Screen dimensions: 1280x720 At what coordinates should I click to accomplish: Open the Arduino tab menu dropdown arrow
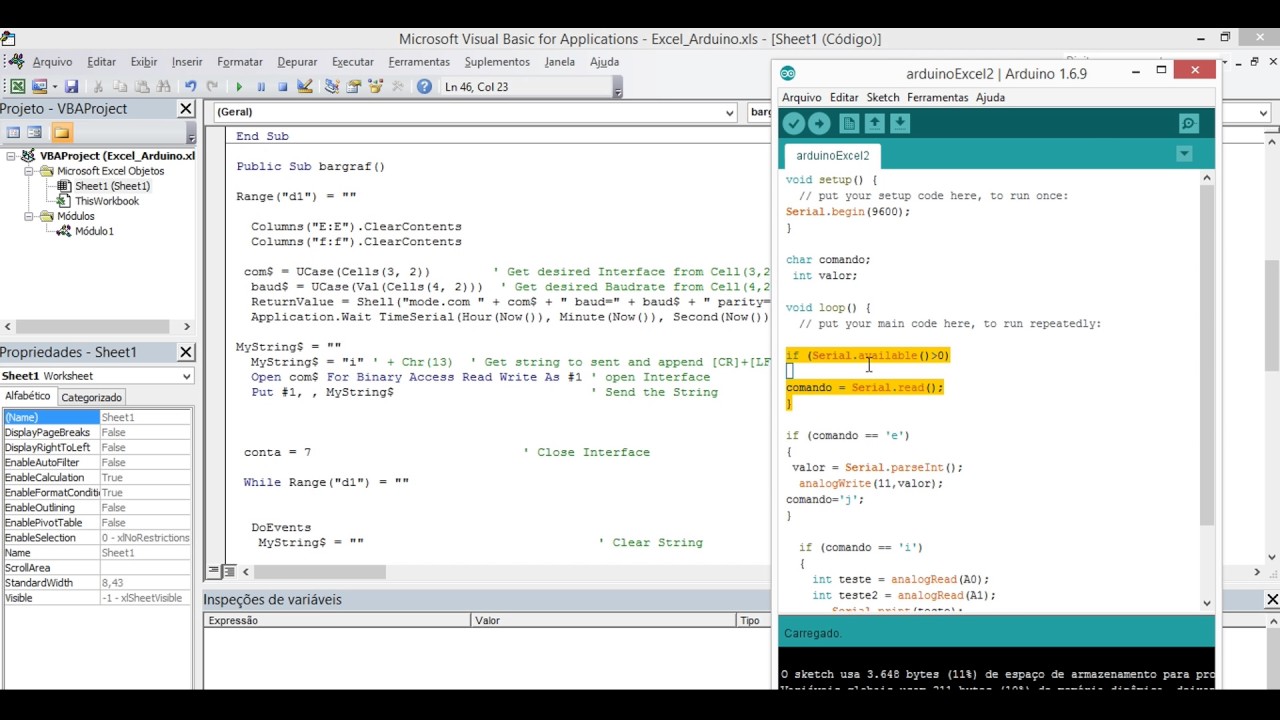click(x=1184, y=154)
